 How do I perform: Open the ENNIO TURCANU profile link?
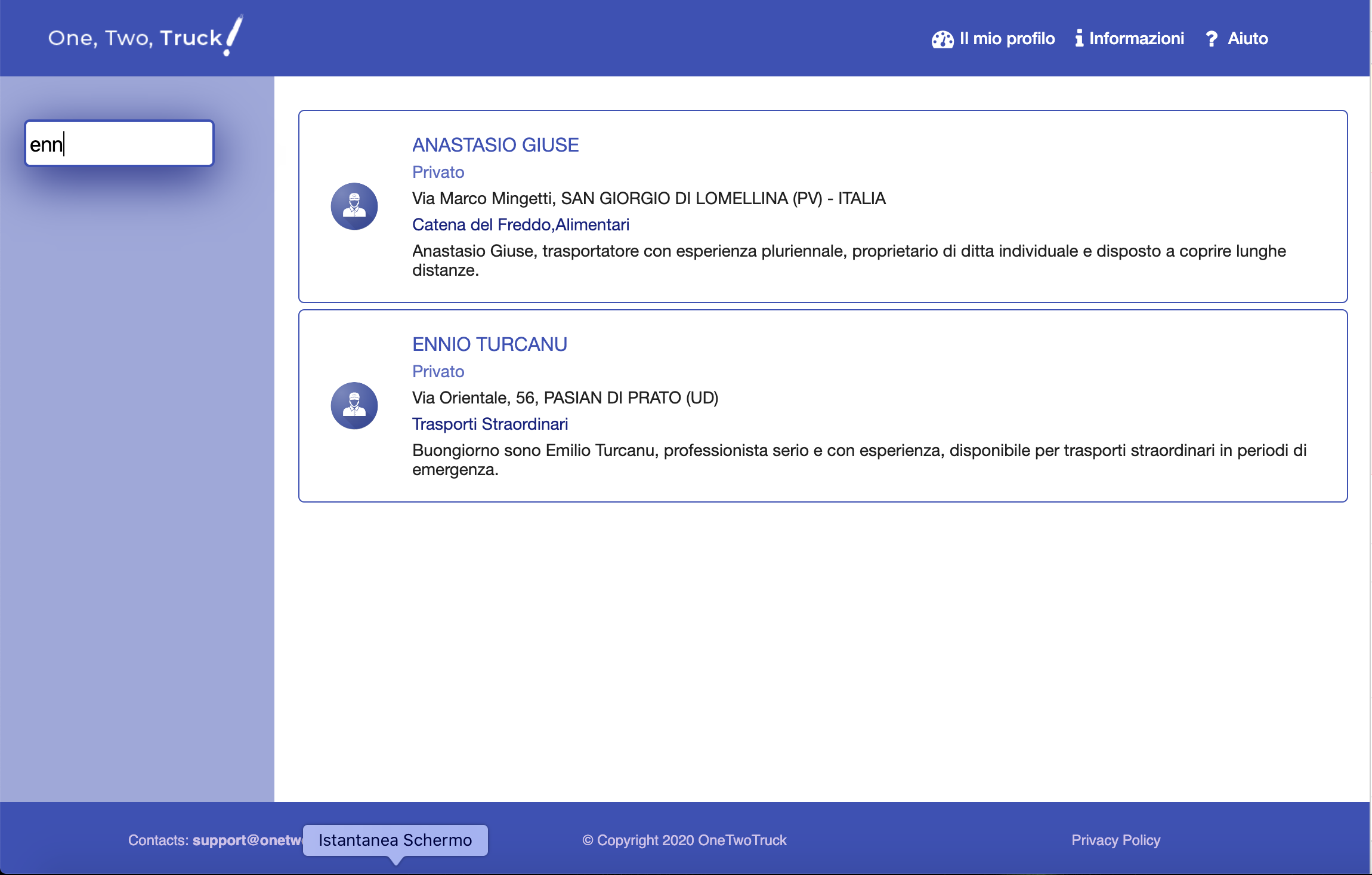click(x=489, y=344)
